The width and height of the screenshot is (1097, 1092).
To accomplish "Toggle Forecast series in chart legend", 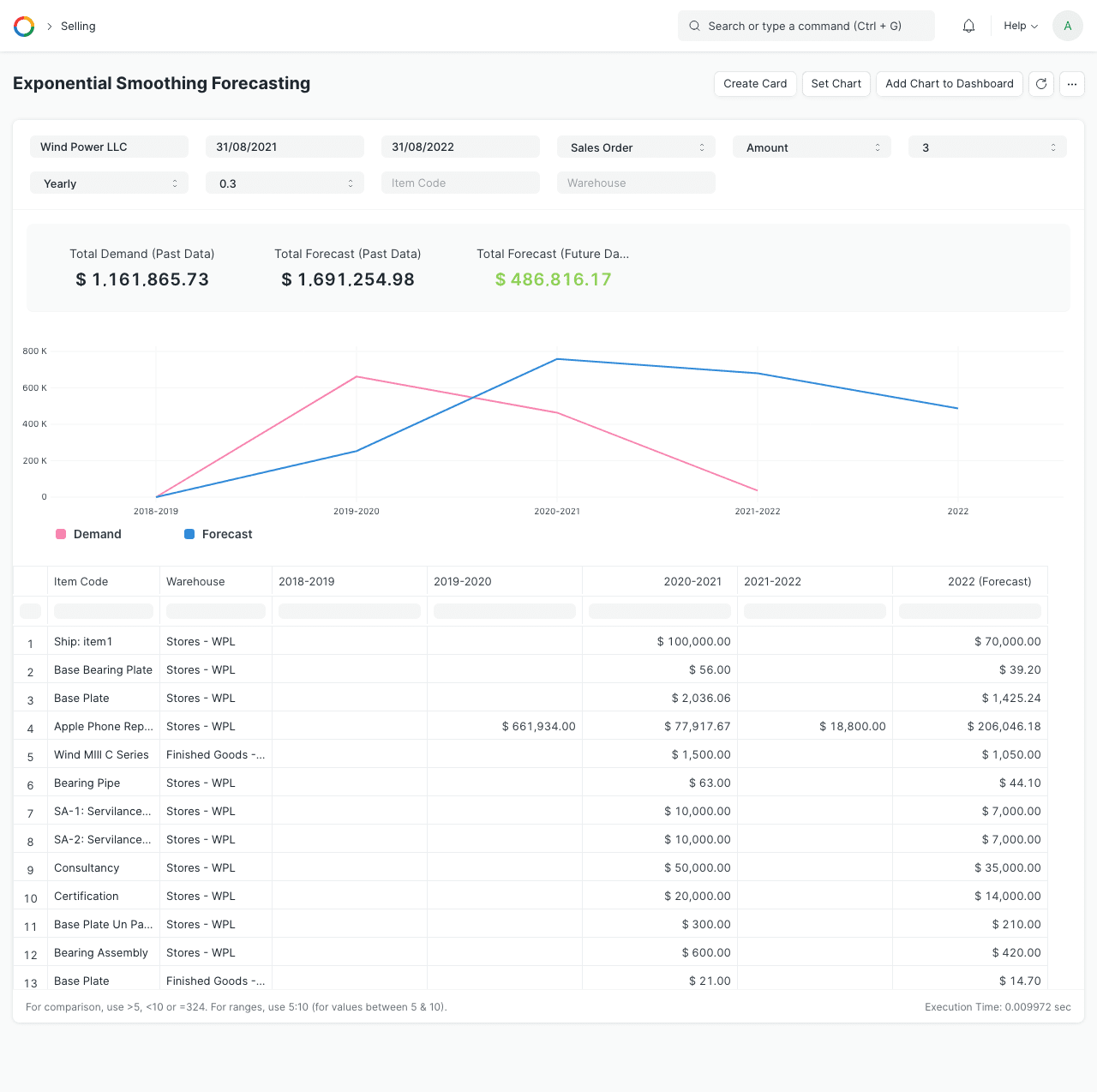I will point(219,534).
